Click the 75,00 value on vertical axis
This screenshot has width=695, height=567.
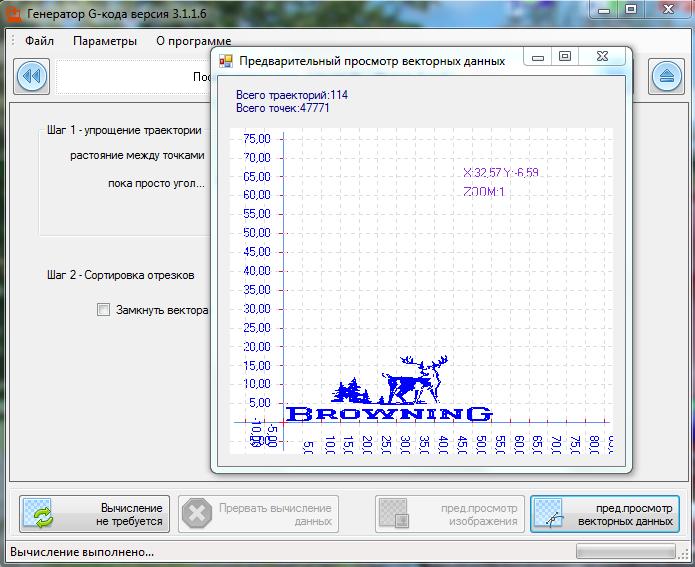coord(257,139)
